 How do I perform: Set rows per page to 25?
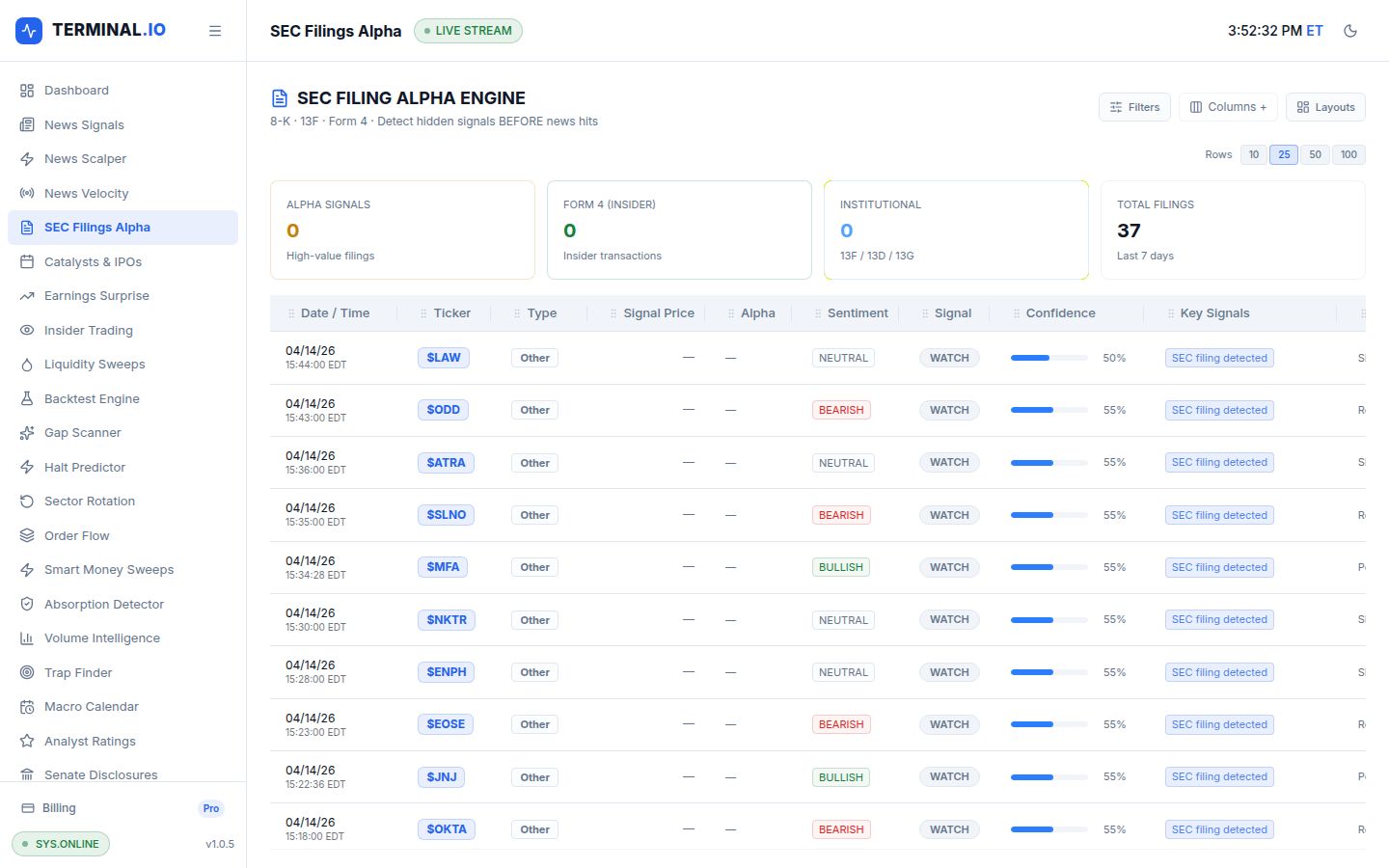pos(1284,154)
